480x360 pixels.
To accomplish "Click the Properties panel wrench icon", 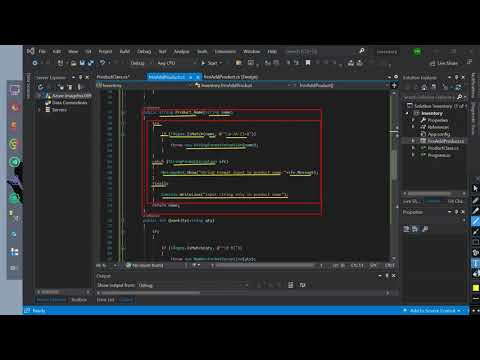I will click(425, 229).
